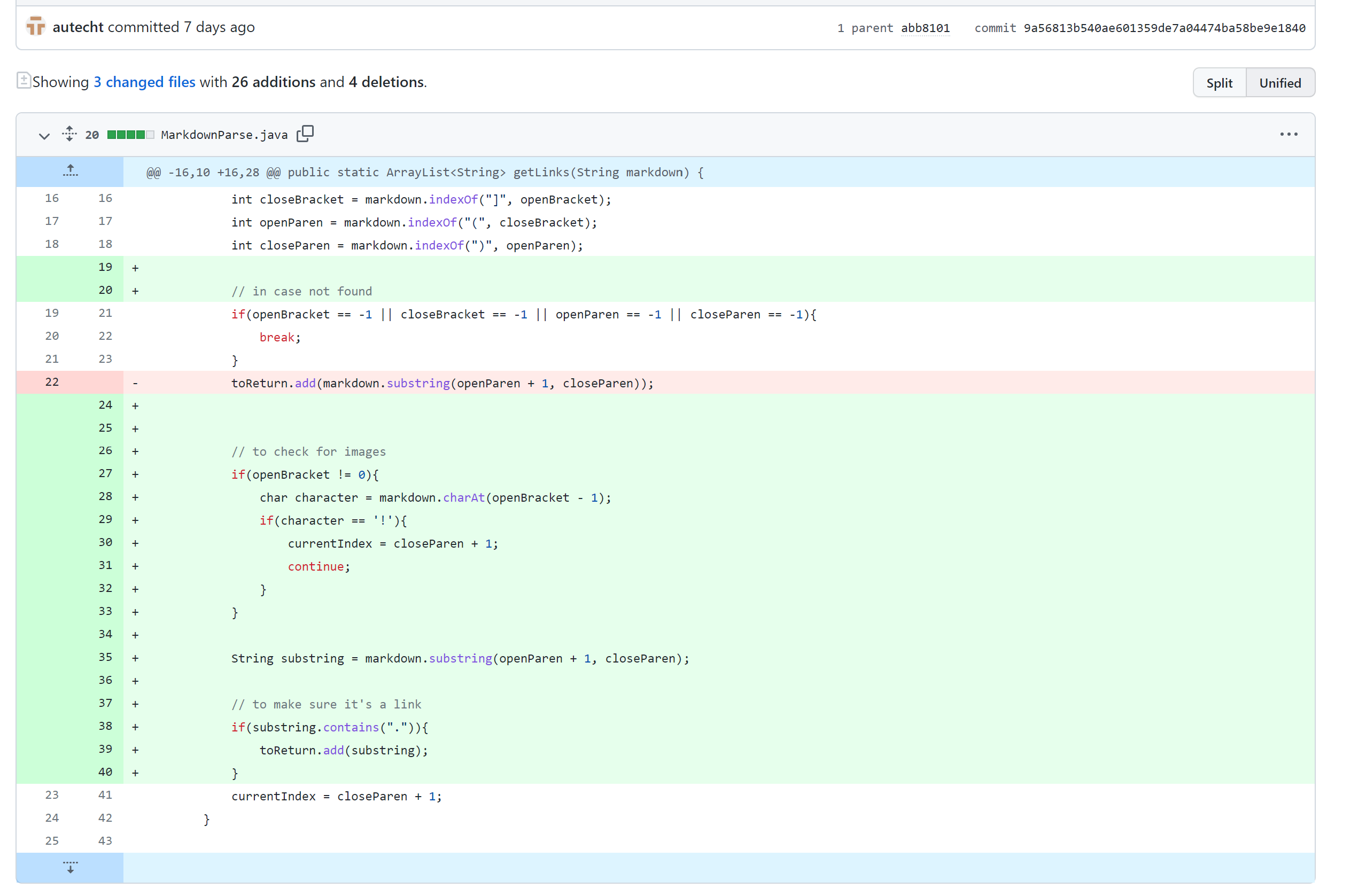Click the '// to check for images' comment
1358x896 pixels.
(x=309, y=451)
